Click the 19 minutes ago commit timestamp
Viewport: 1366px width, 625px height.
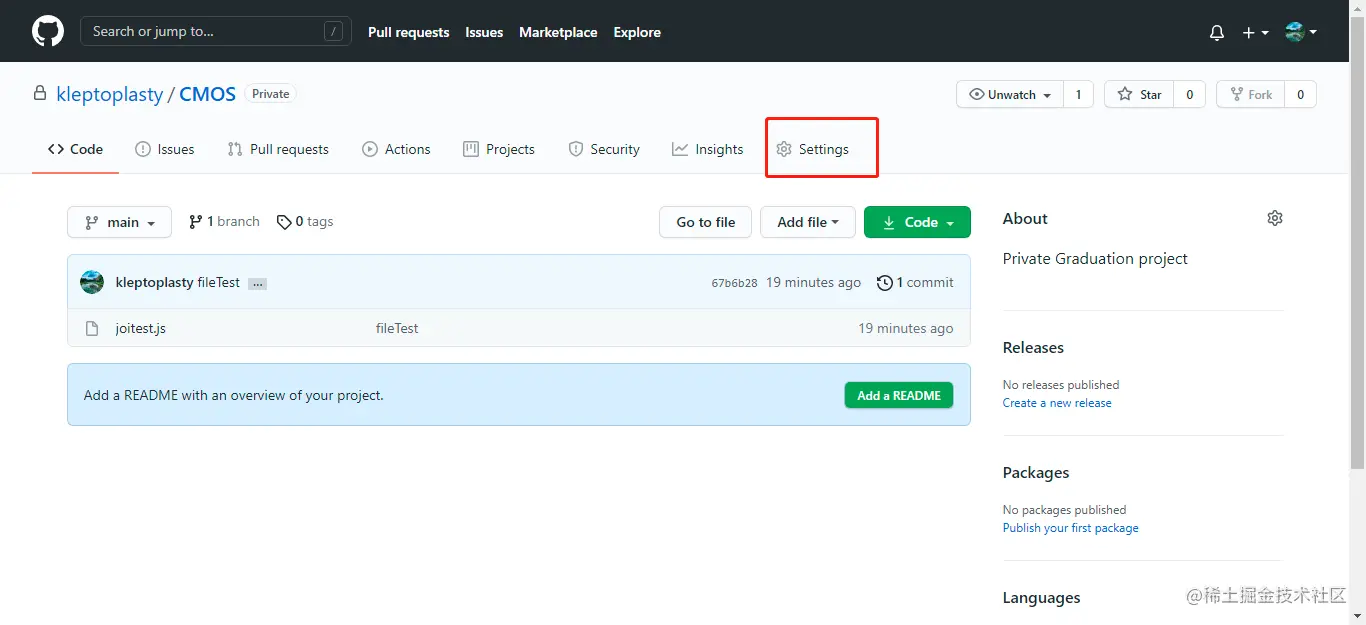click(x=813, y=283)
